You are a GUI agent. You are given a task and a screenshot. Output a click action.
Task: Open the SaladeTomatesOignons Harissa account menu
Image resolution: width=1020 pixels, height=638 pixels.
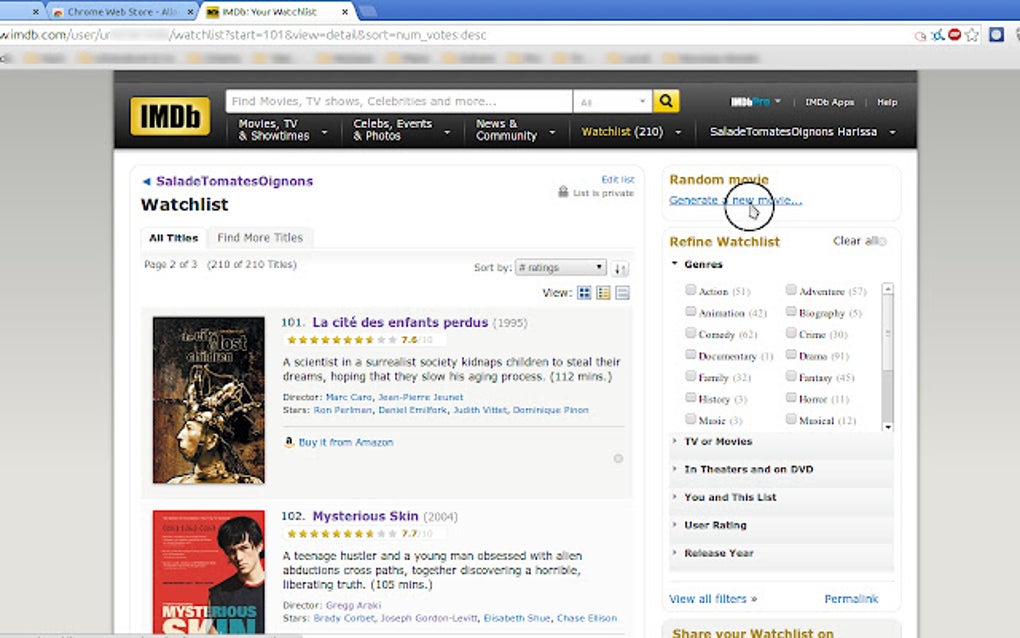pos(802,131)
